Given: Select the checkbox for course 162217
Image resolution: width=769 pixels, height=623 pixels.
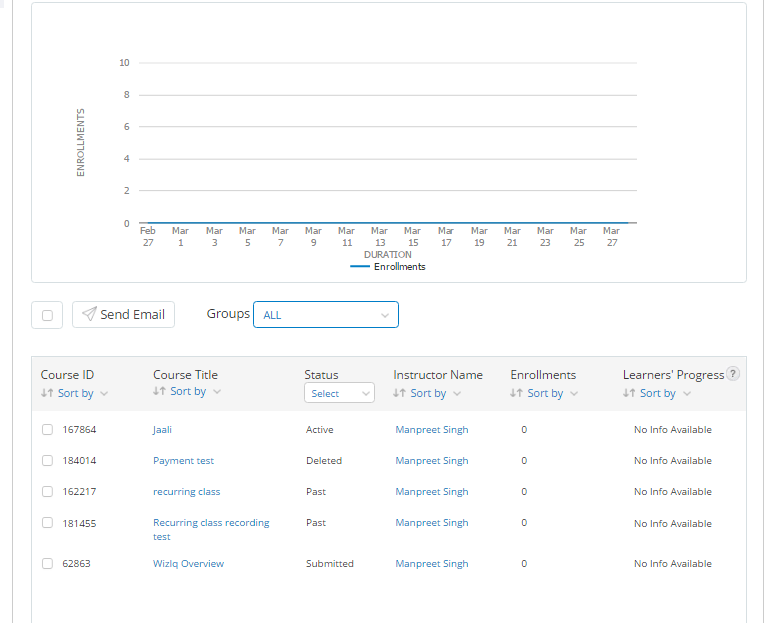Looking at the screenshot, I should pos(47,492).
